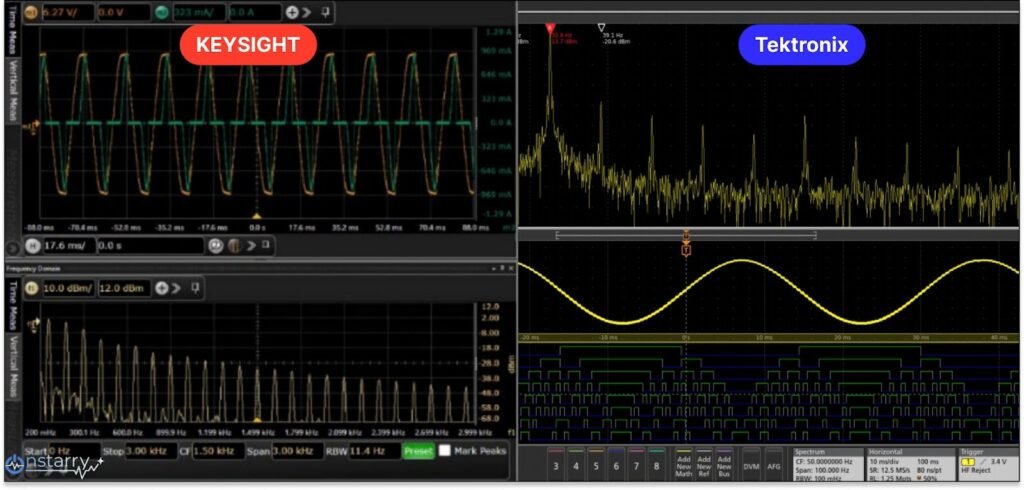Screen dimensions: 1024x490
Task: Click the plus icon in the Frequency Domain toolbar
Action: [161, 288]
